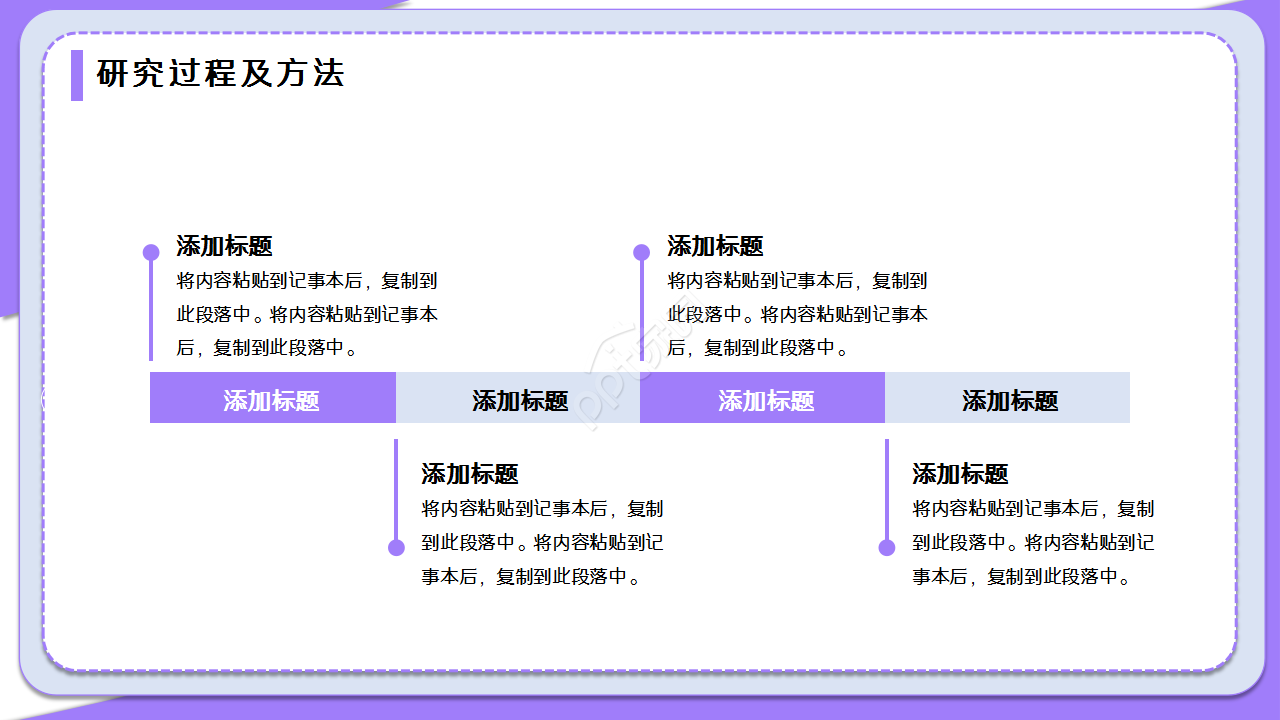Click the dashed purple border of the slide frame
This screenshot has width=1280, height=720.
640,33
